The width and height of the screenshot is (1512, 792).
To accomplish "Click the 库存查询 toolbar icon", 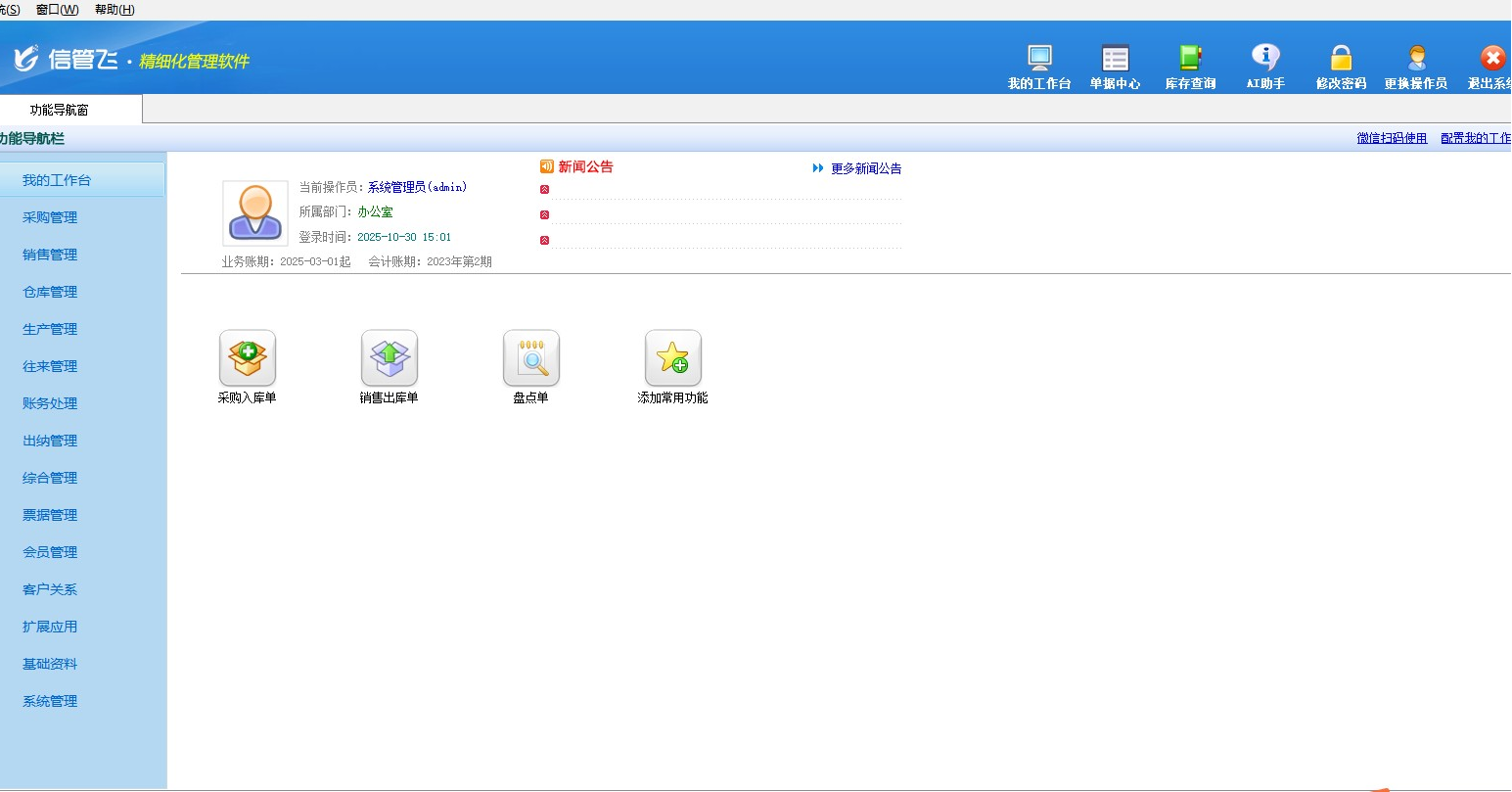I will [x=1190, y=59].
